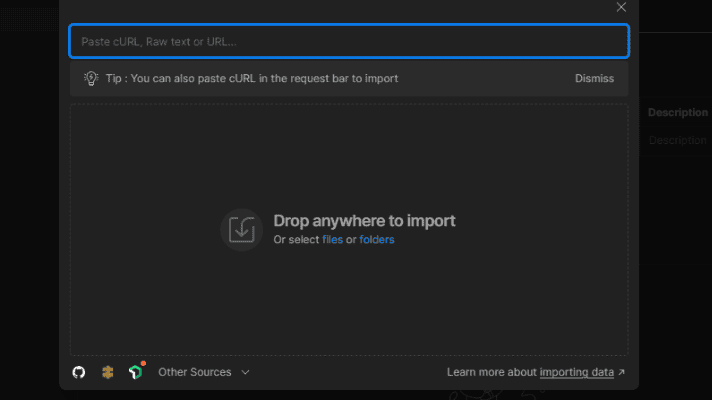Close the import dialog with the X
Screen dimensions: 712x400
(621, 7)
